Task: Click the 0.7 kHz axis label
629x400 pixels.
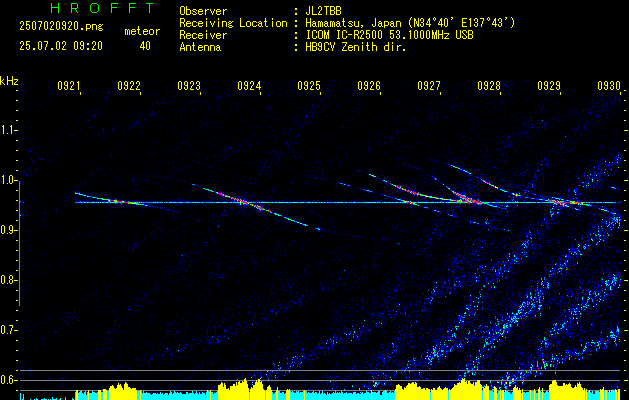Action: (x=8, y=330)
